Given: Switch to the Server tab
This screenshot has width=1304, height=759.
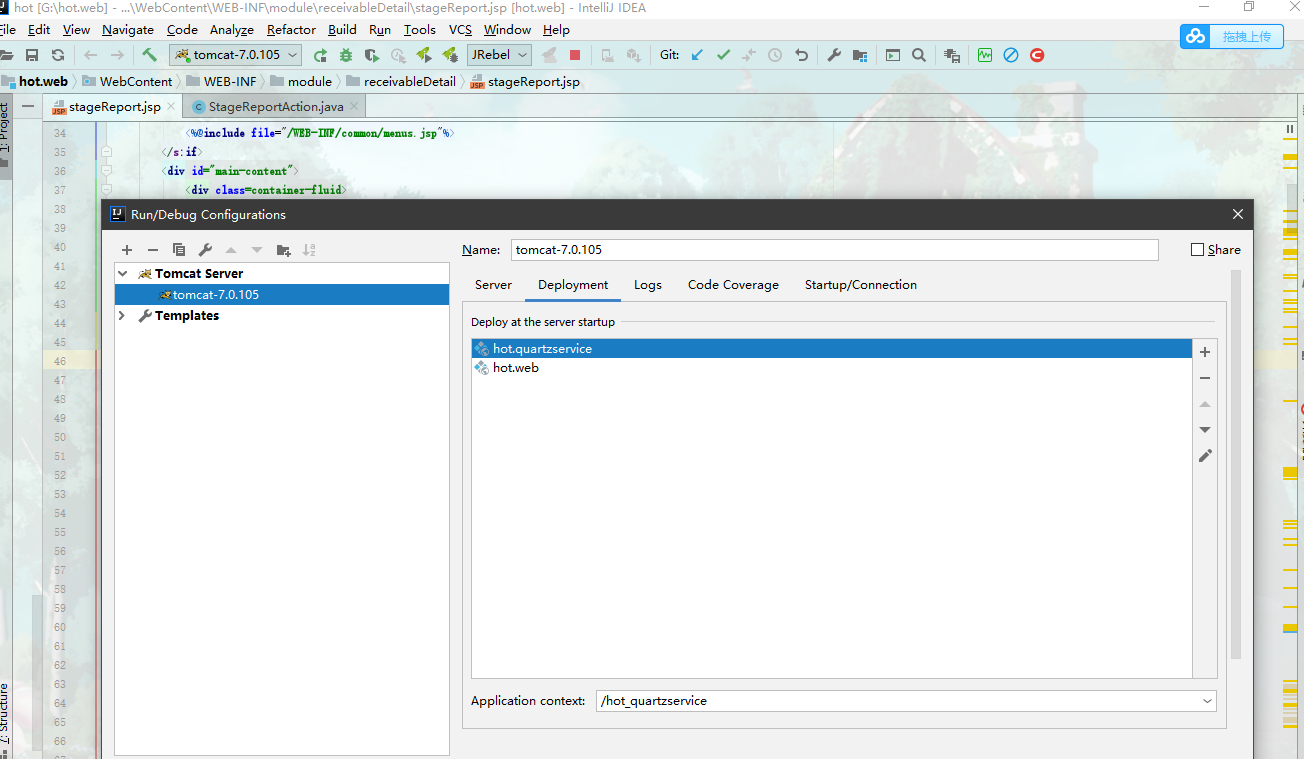Looking at the screenshot, I should 493,285.
